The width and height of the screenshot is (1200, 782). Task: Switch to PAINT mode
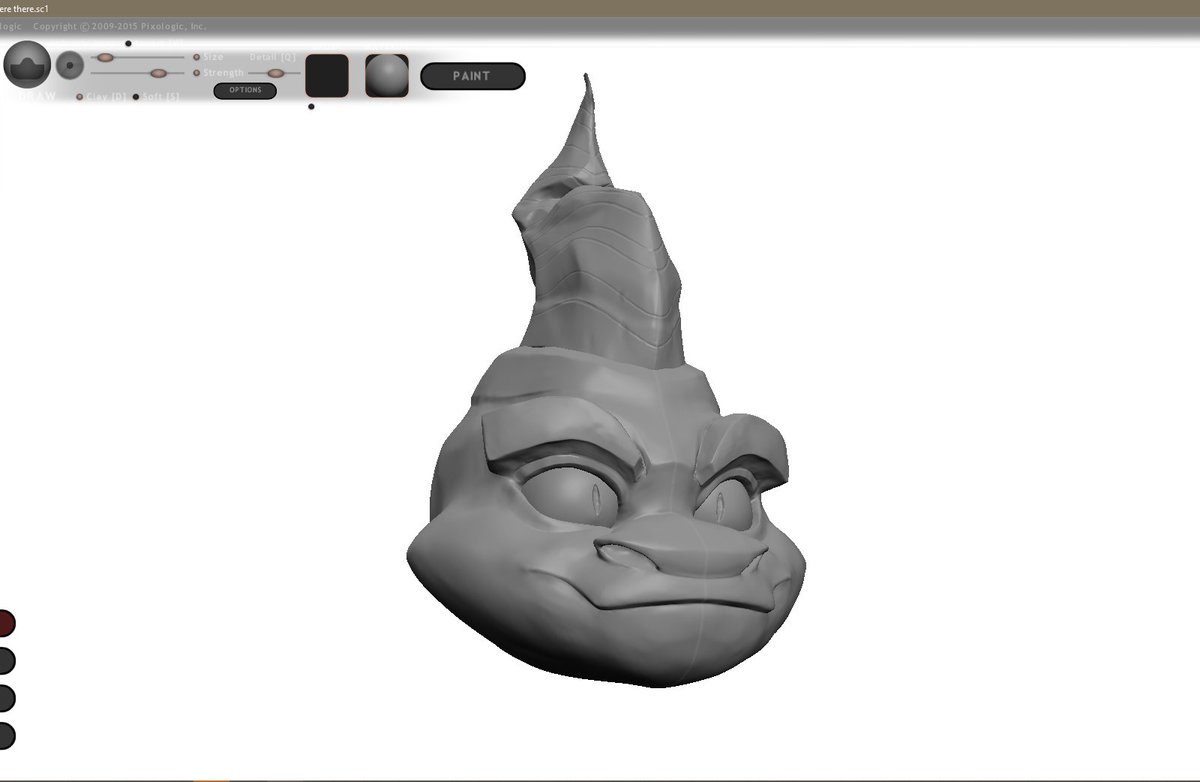[x=473, y=76]
